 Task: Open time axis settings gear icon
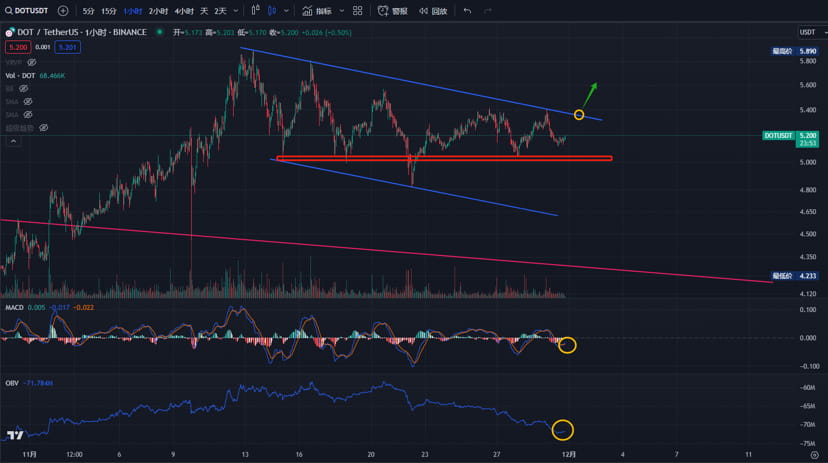(x=814, y=455)
